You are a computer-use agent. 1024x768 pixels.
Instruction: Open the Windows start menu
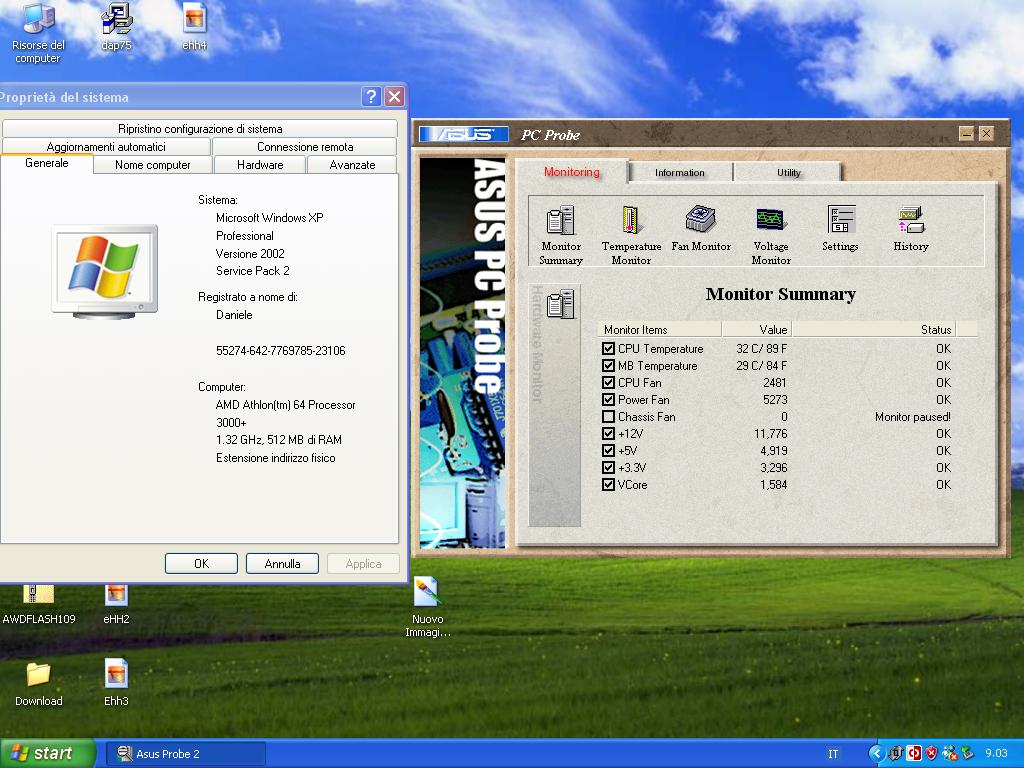pos(47,753)
